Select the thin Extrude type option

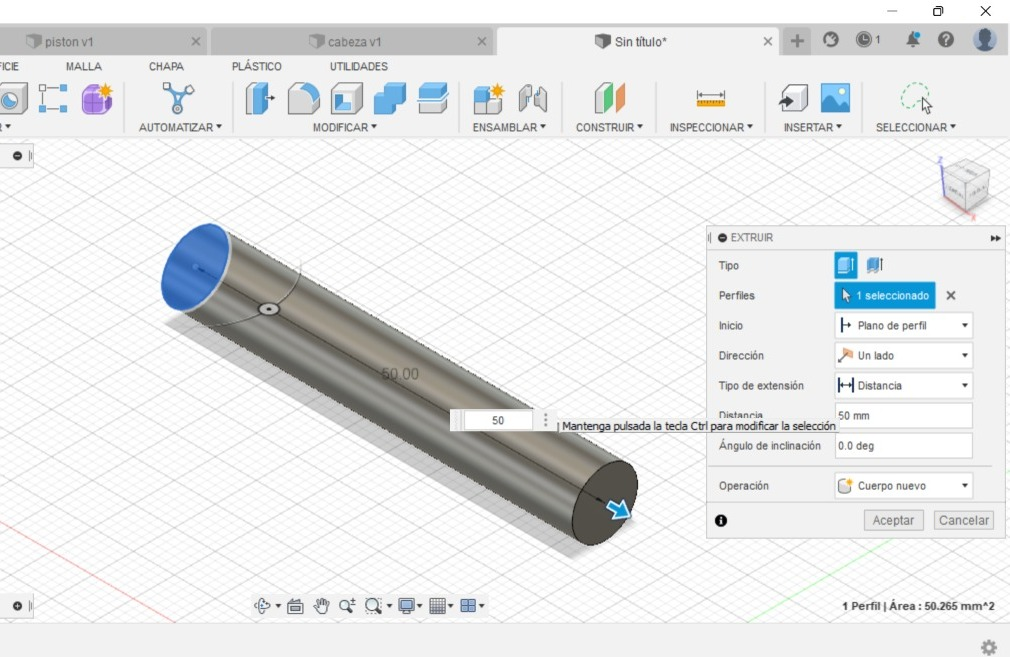tap(875, 265)
